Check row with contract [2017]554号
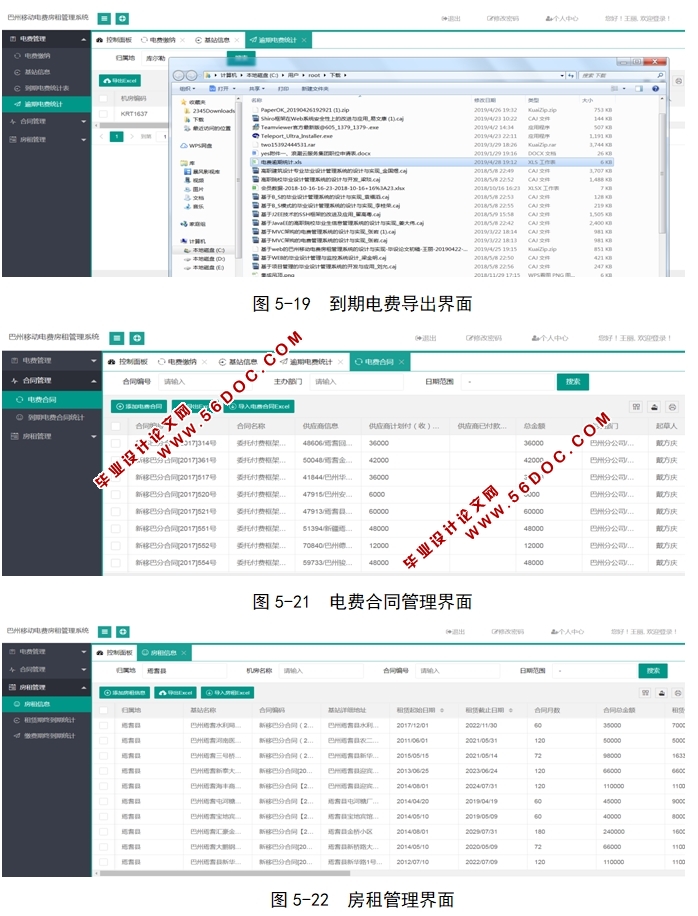Image resolution: width=698 pixels, height=916 pixels. (x=116, y=563)
